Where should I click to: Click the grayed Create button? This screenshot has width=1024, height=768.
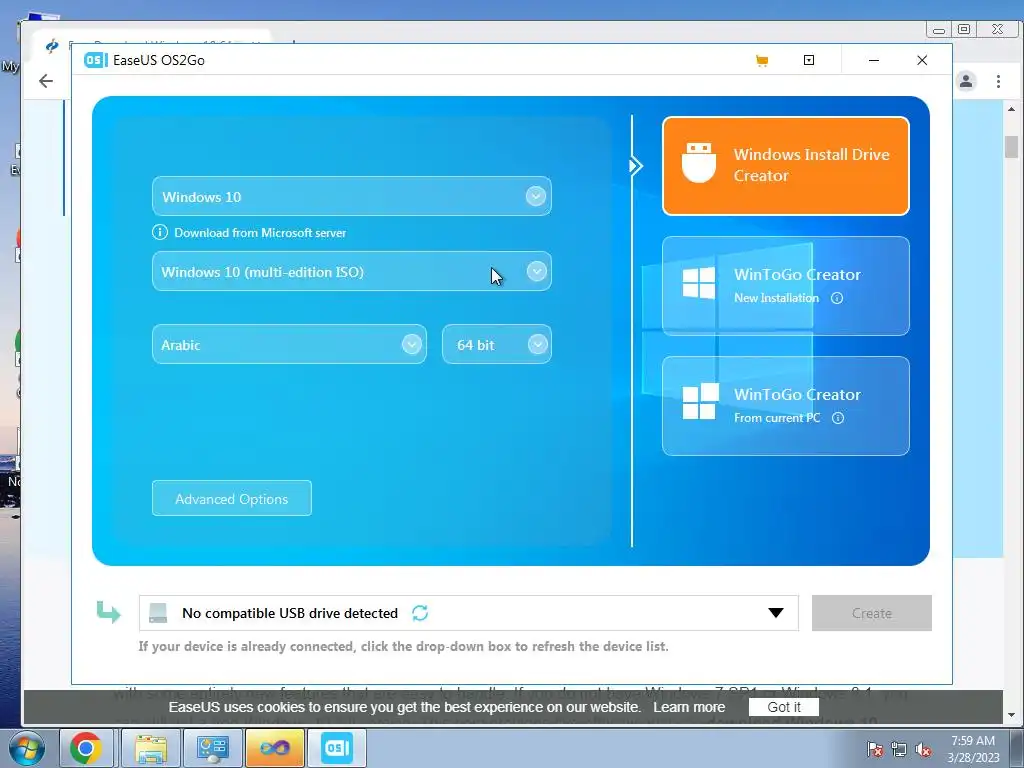tap(872, 613)
